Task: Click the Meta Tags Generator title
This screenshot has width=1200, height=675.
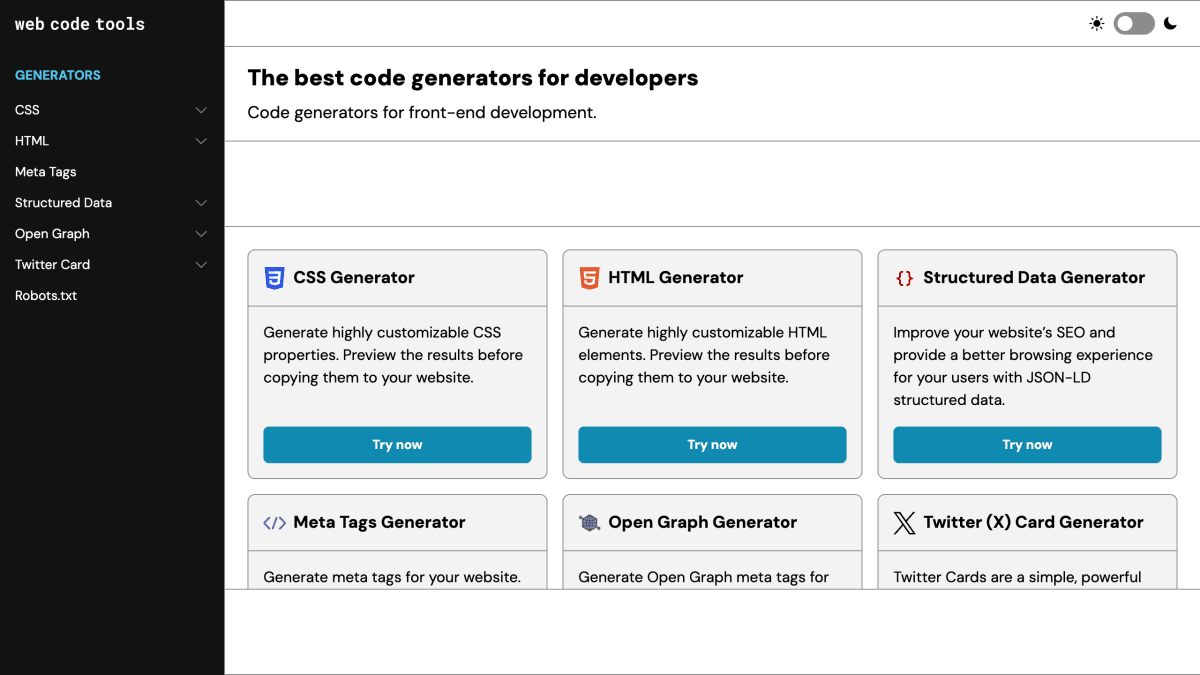Action: [379, 523]
